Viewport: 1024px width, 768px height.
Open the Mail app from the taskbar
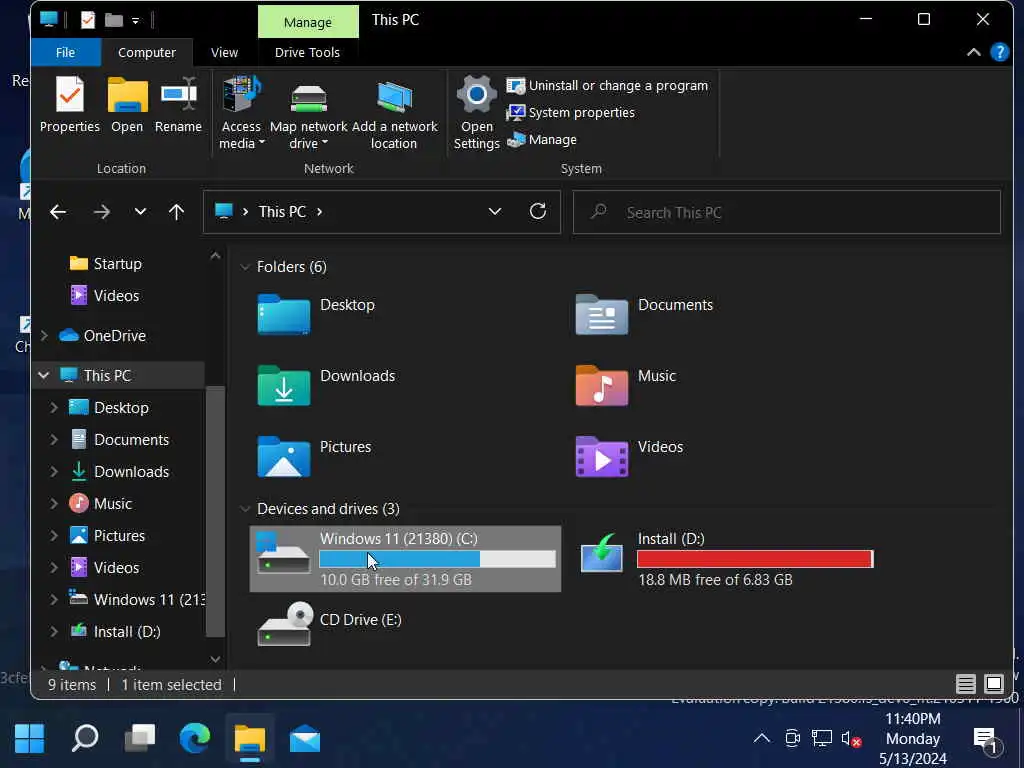304,739
